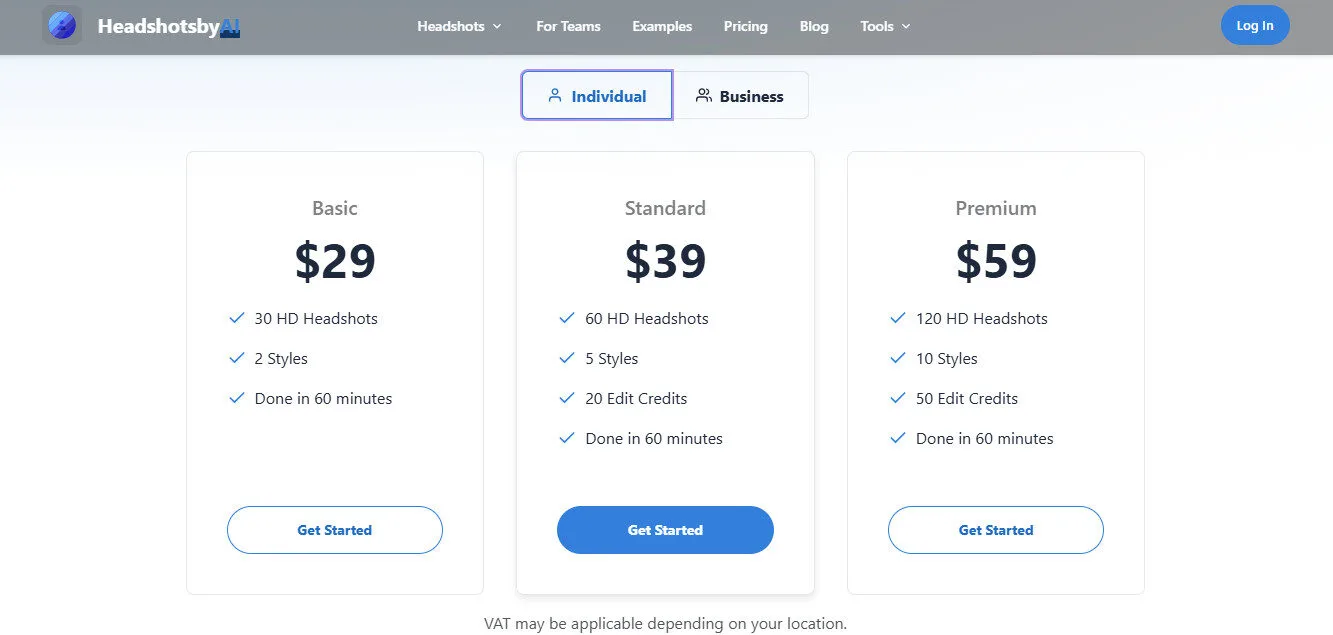Click the team icon beside Business label

click(703, 95)
